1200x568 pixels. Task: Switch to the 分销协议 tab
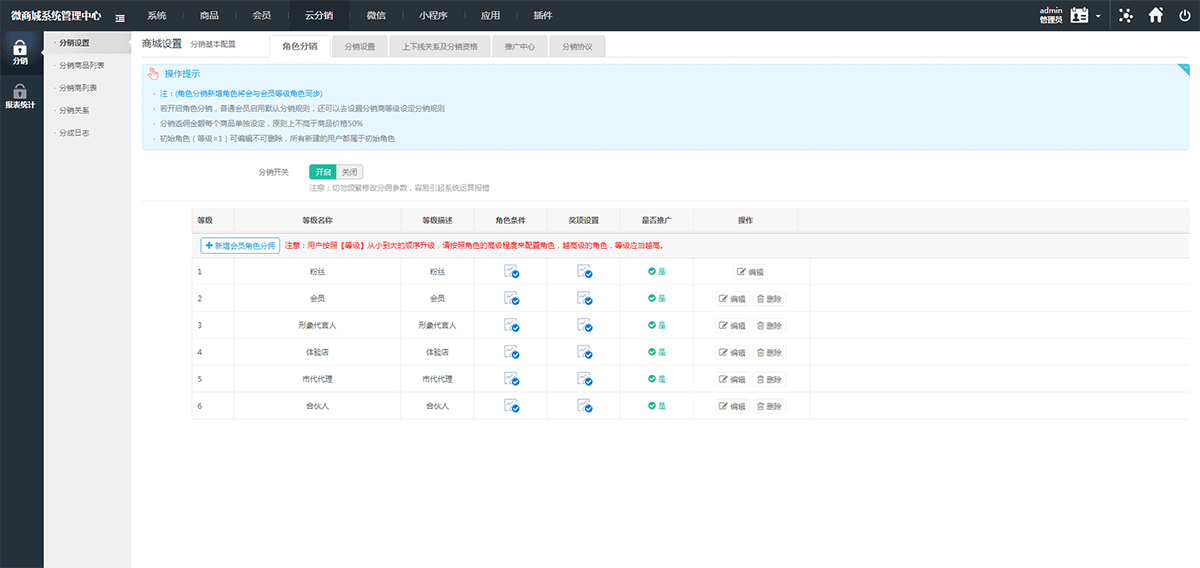[x=577, y=46]
